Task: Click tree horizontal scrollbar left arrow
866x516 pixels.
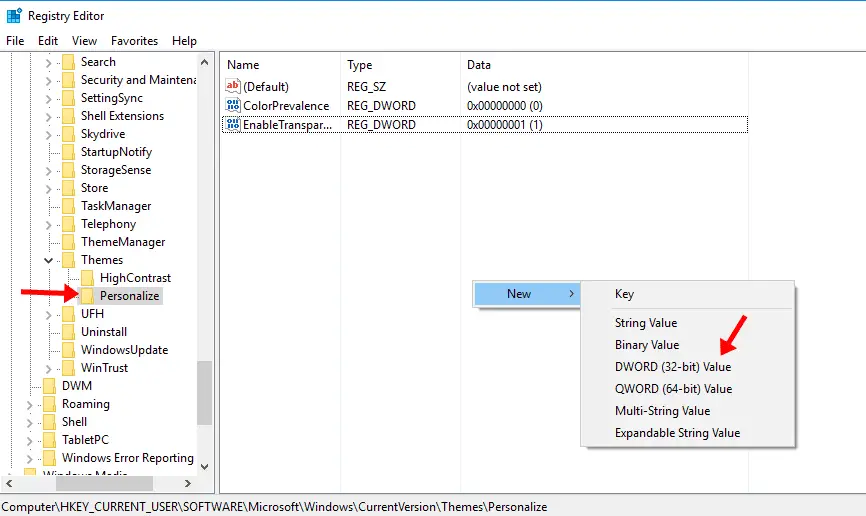Action: coord(9,483)
